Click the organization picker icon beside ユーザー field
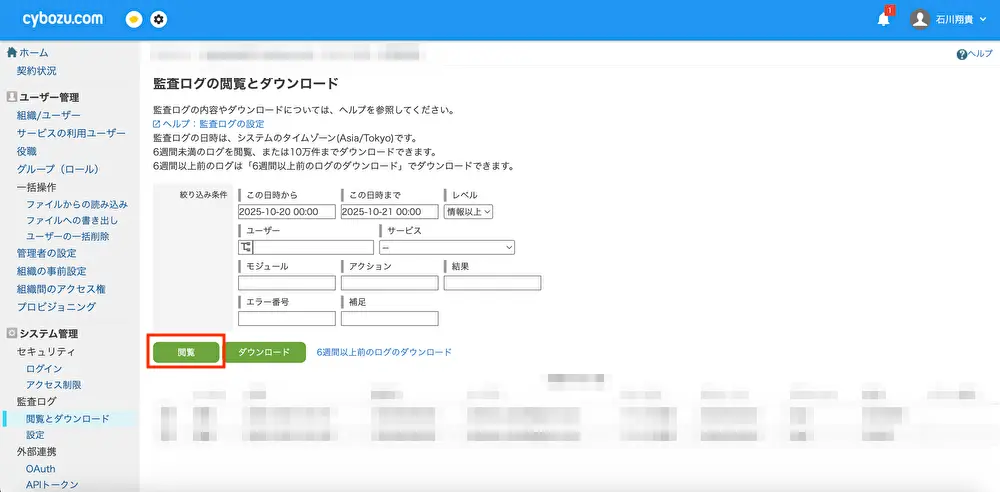The width and height of the screenshot is (1000, 492). click(x=246, y=248)
